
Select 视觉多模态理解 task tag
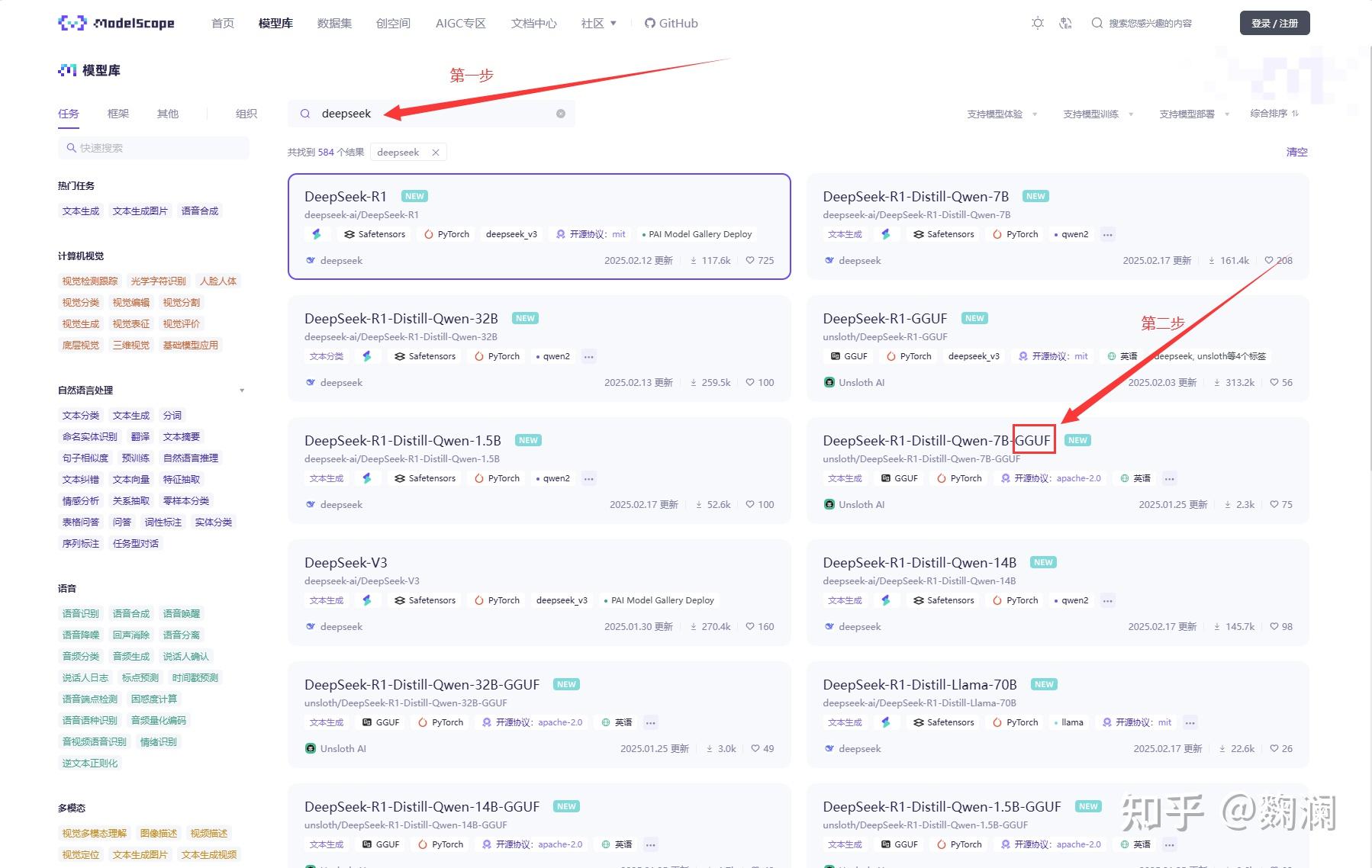pyautogui.click(x=95, y=834)
